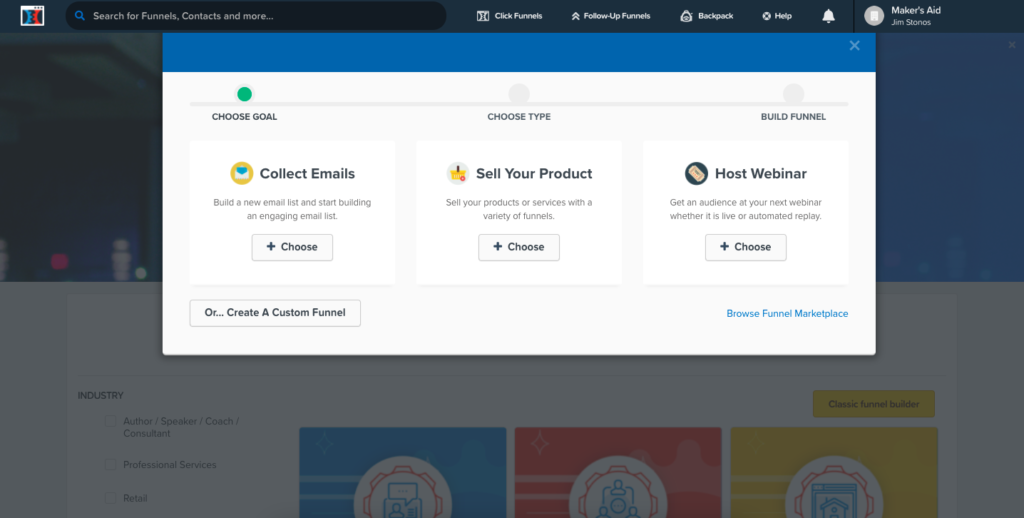
Task: Click the background page close X
Action: tap(1012, 45)
